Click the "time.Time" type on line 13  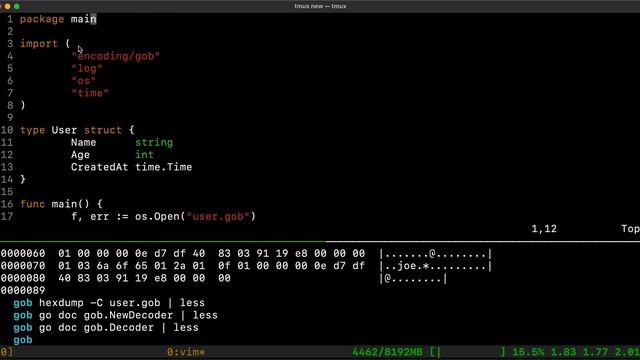tap(163, 167)
